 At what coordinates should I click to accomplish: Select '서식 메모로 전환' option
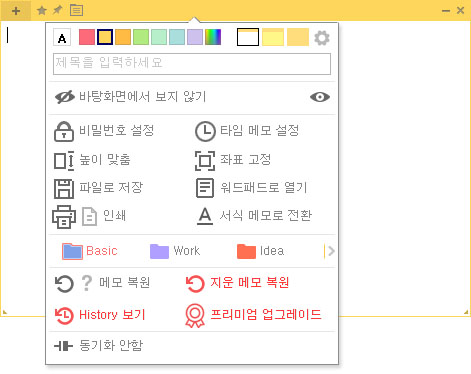point(266,216)
